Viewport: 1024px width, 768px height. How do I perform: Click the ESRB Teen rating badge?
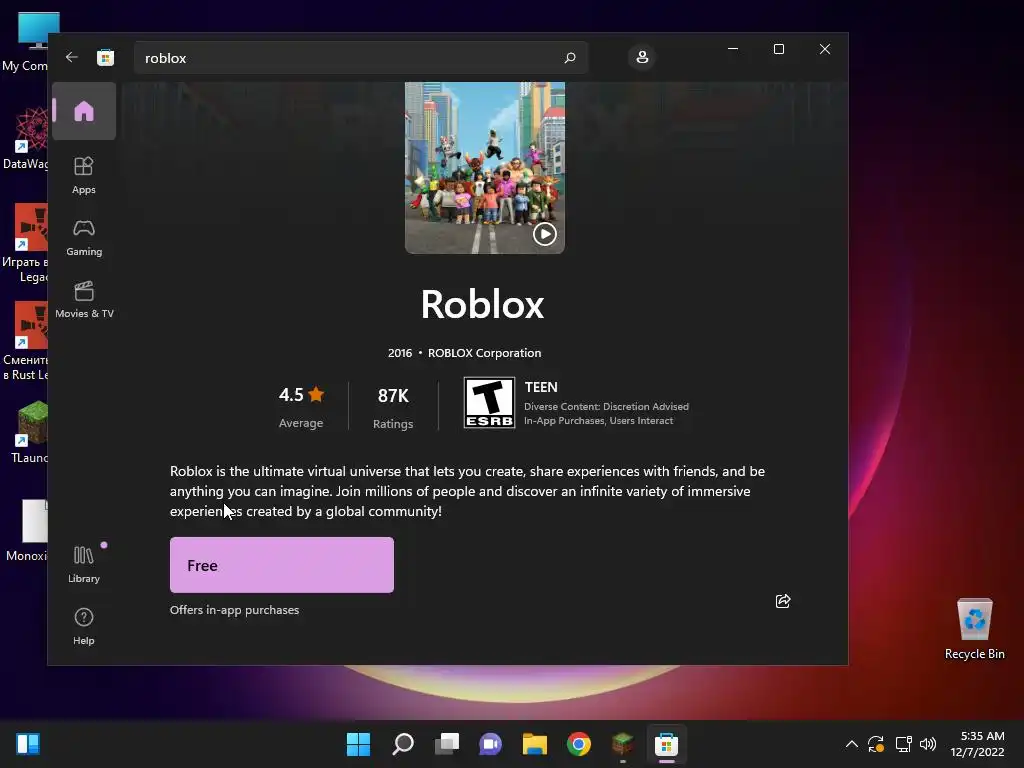pos(489,403)
